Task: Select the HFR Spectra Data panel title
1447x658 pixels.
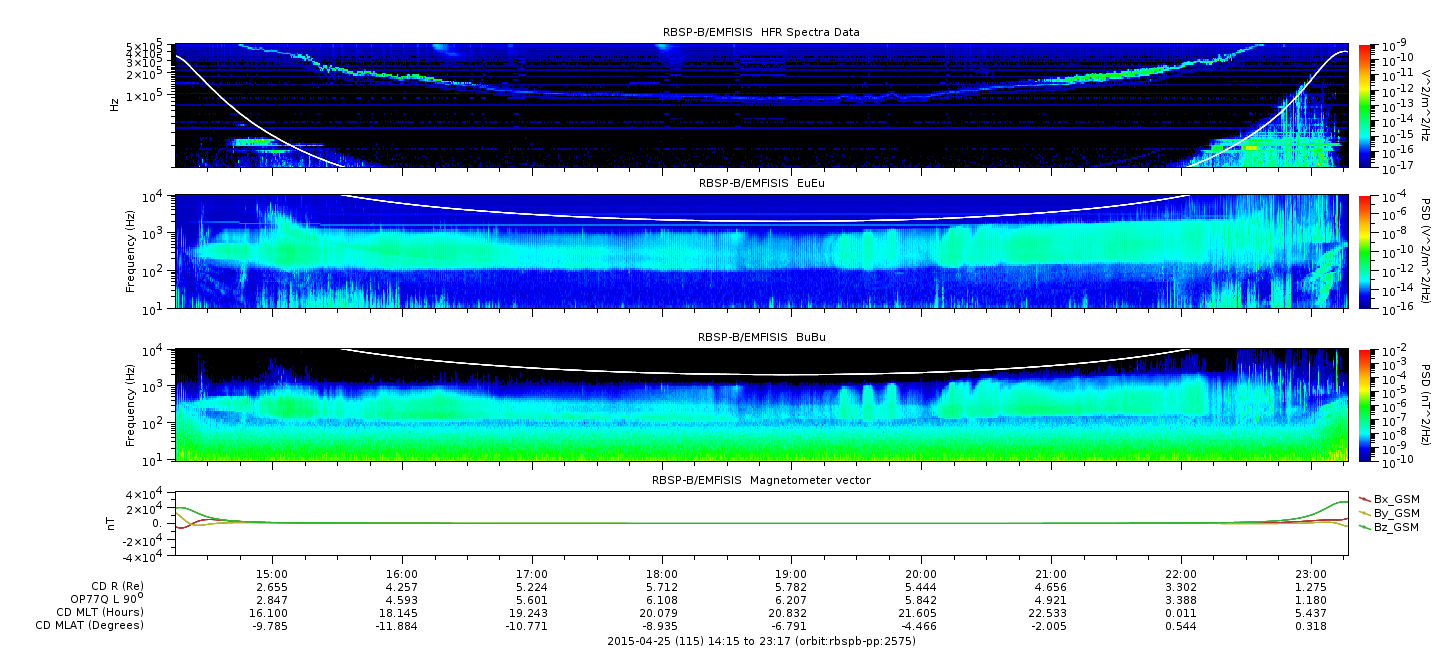Action: coord(761,32)
